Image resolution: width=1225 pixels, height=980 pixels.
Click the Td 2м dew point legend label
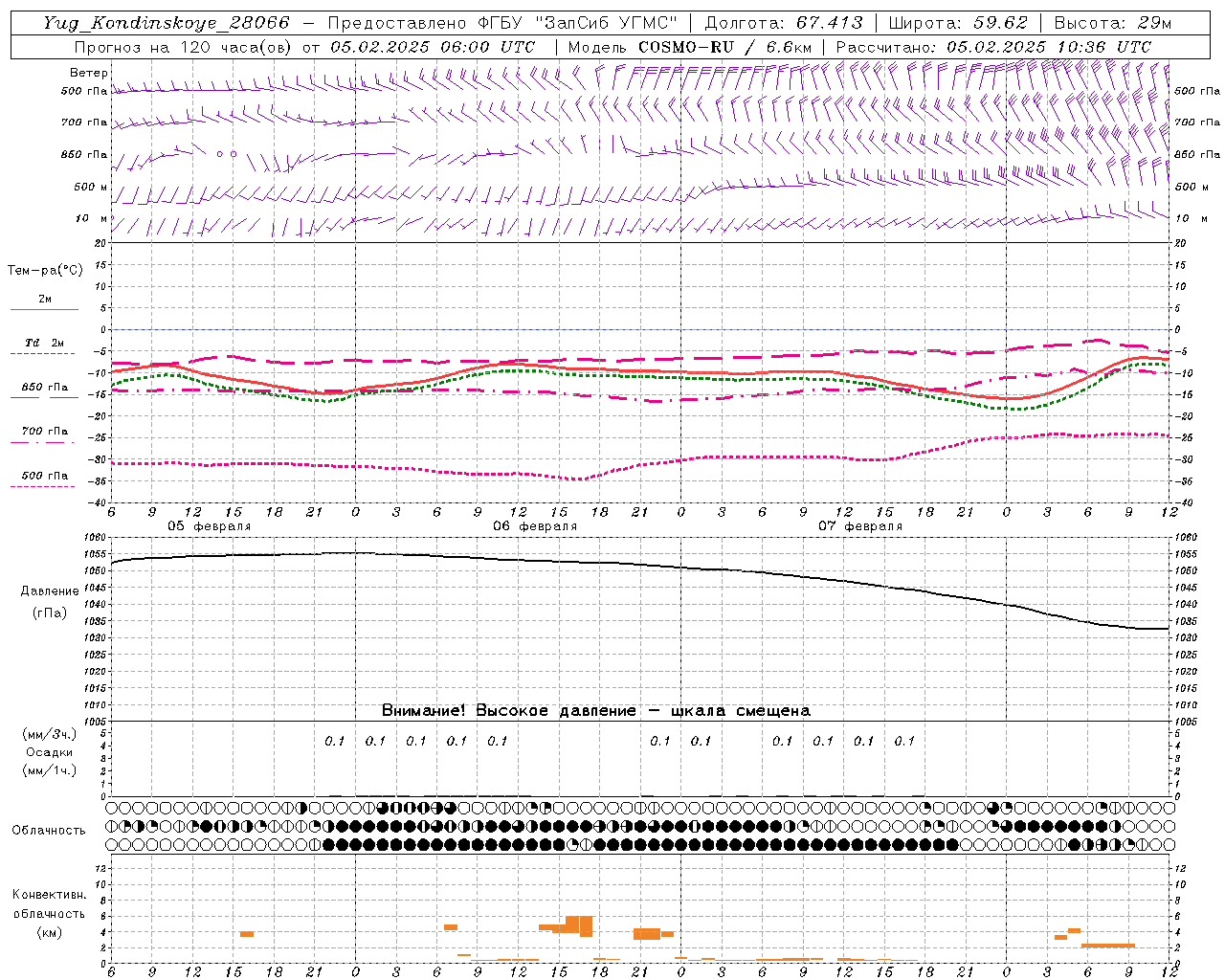coord(44,343)
